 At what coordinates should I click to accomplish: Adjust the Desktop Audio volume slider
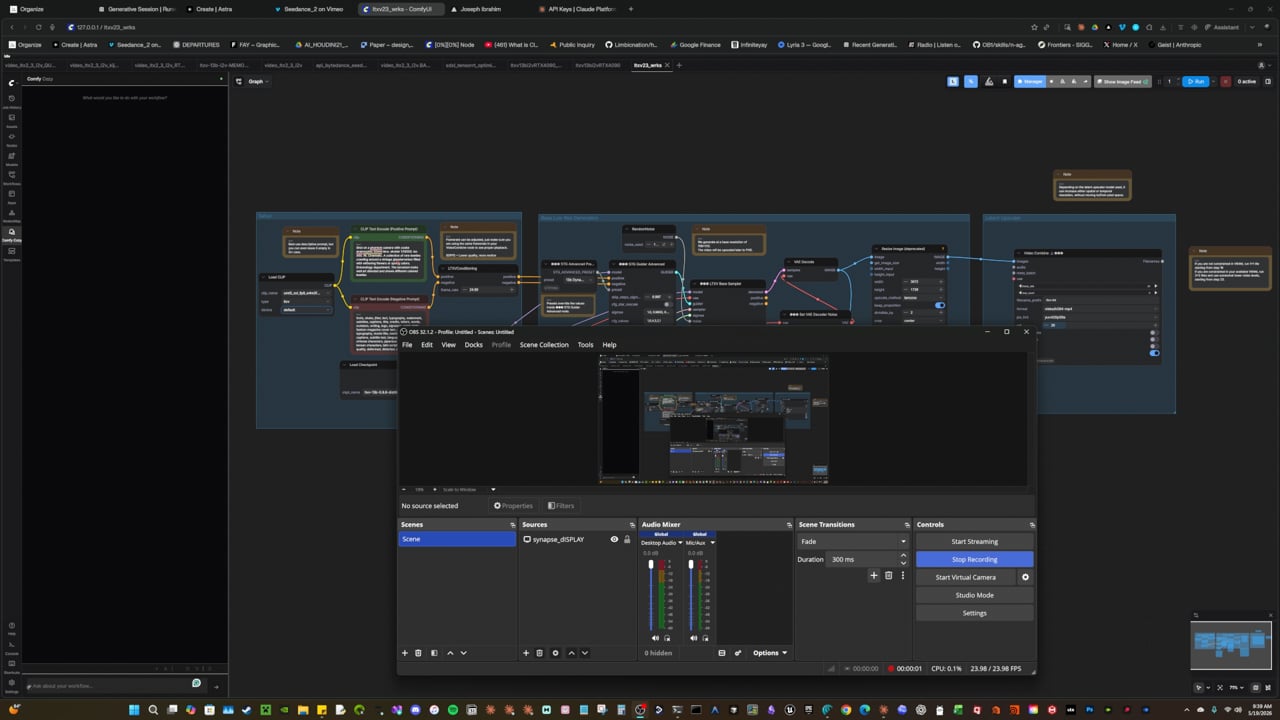click(x=651, y=595)
